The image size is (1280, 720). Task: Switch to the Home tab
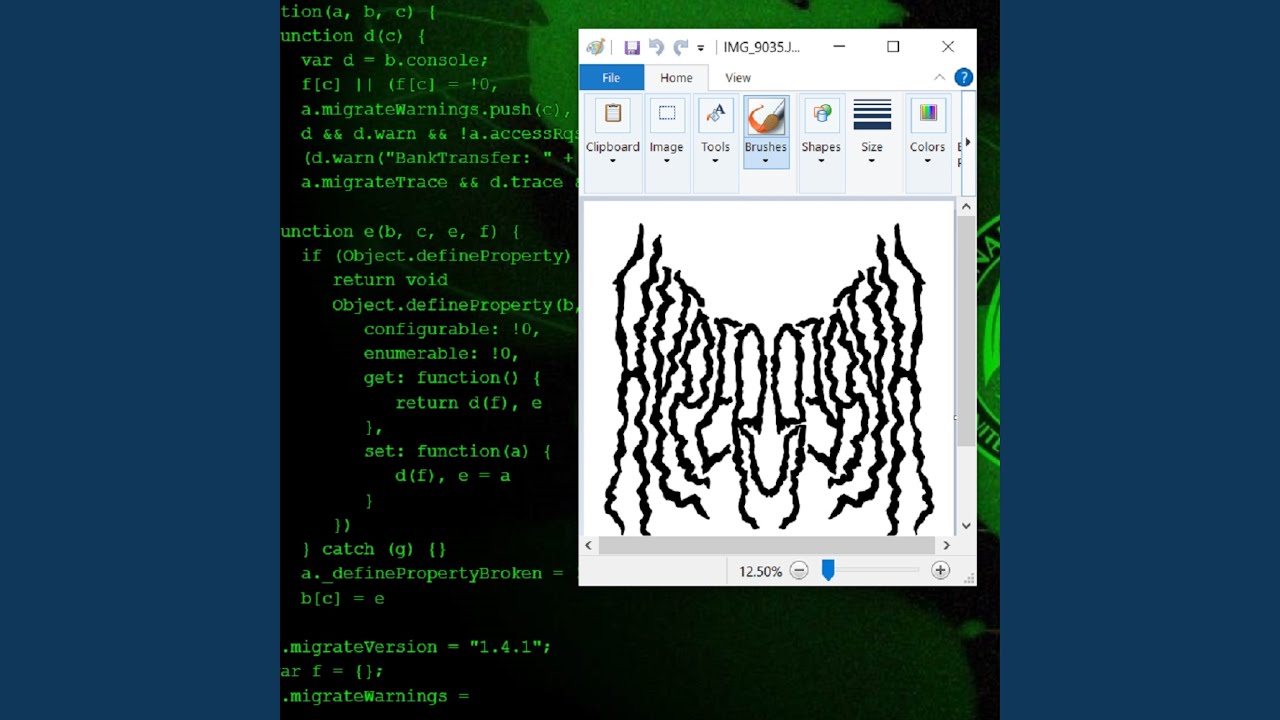point(676,78)
